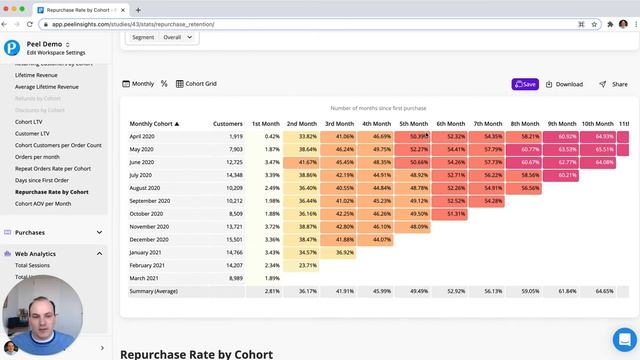This screenshot has height=360, width=640.
Task: Expand the sidebar bottom arrow
Action: coord(102,348)
